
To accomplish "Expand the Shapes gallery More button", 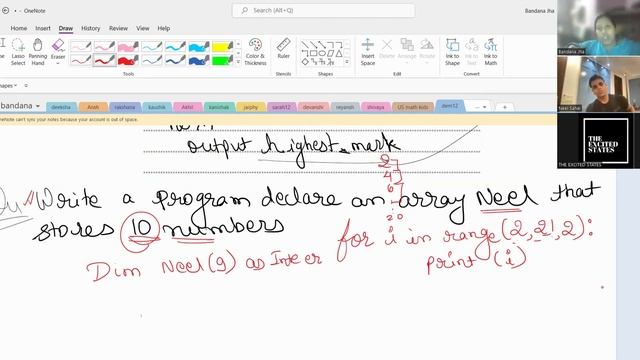I will click(347, 62).
